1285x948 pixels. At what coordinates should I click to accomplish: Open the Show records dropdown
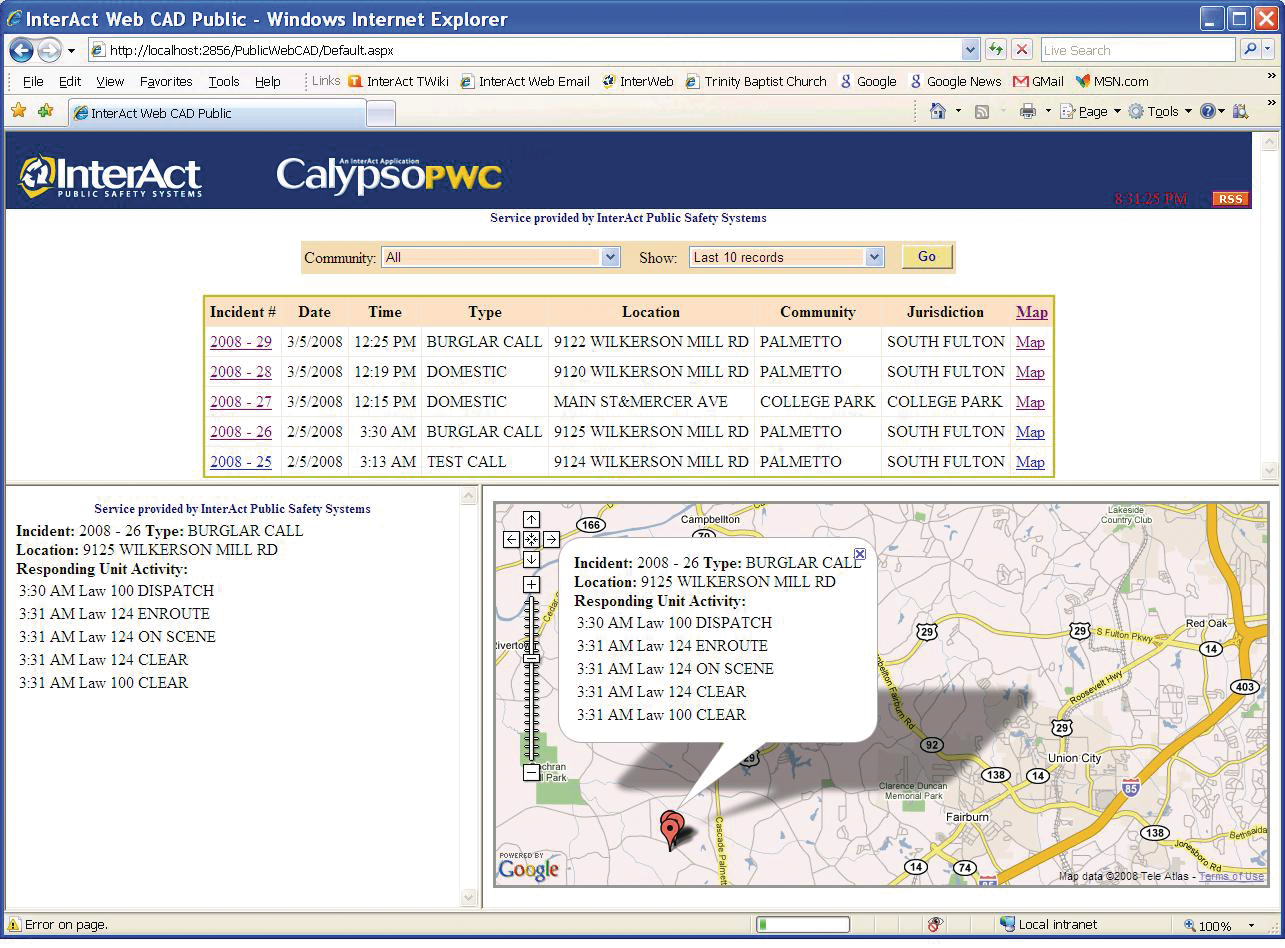click(x=874, y=257)
